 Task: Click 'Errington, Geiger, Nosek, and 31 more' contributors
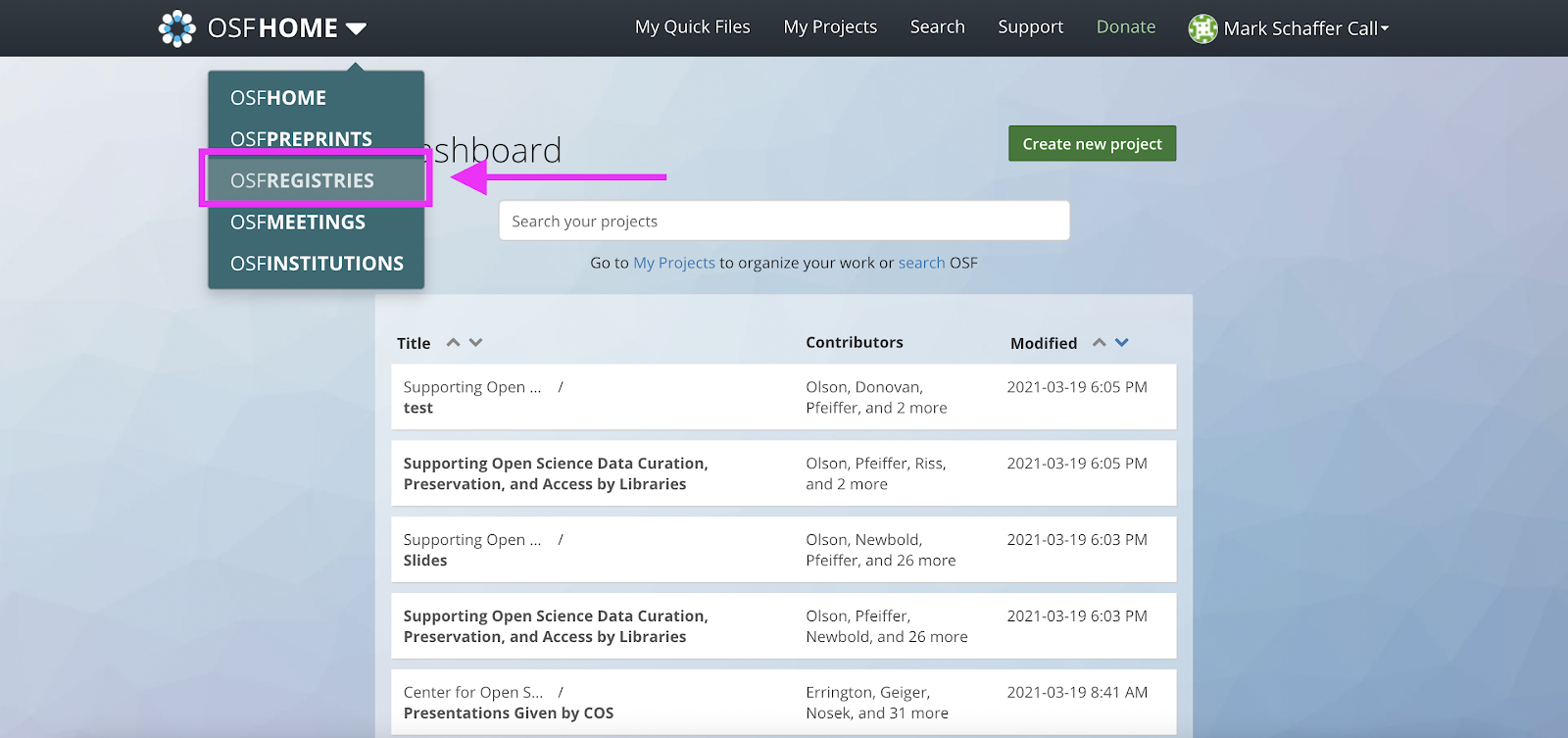[x=877, y=703]
